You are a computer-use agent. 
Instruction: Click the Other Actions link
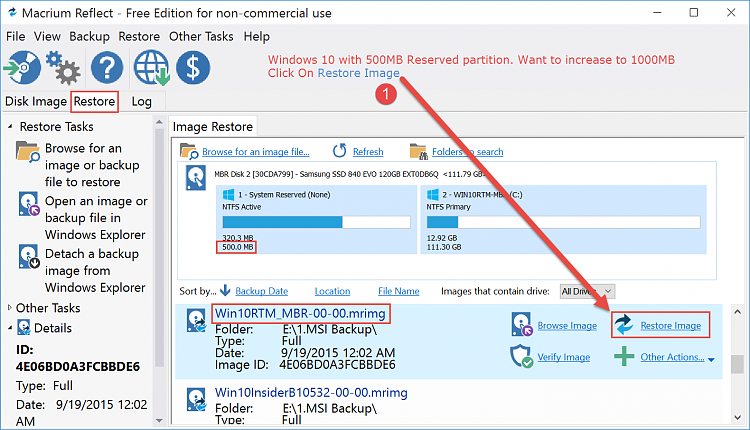tap(672, 357)
